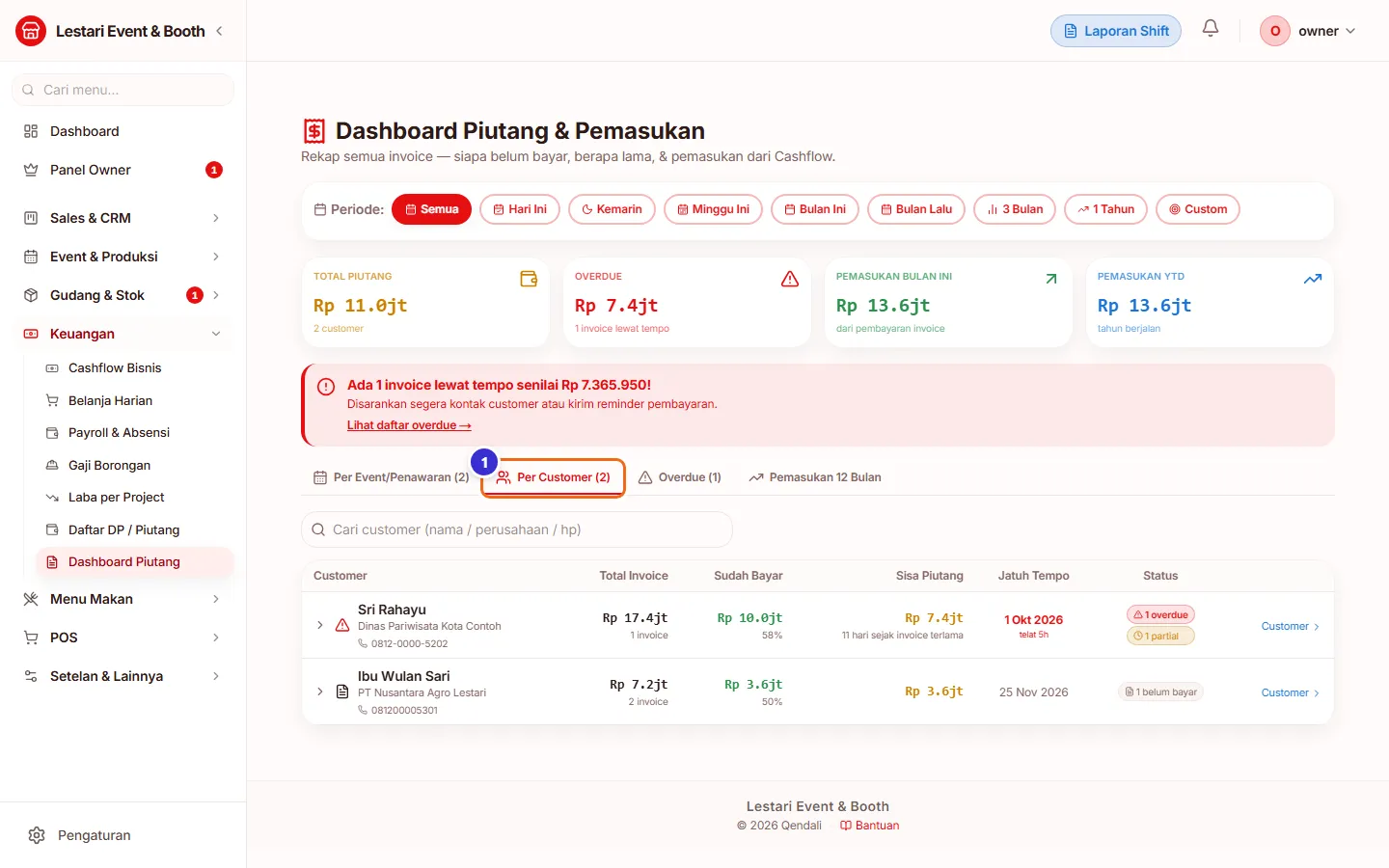This screenshot has height=868, width=1389.
Task: Click the arrow icon on Pemasukan Bulan Ini card
Action: click(x=1051, y=279)
